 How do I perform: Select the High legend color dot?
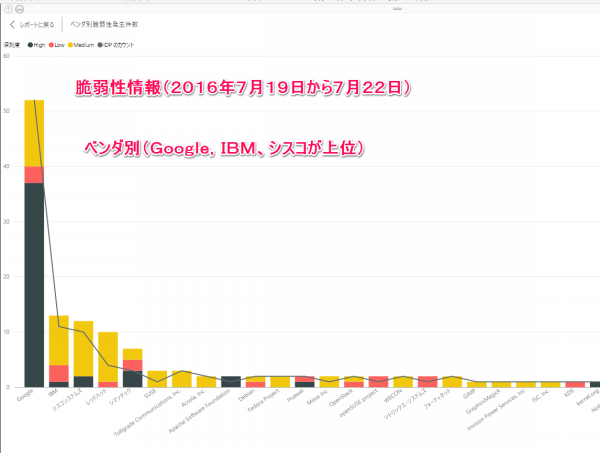click(30, 45)
